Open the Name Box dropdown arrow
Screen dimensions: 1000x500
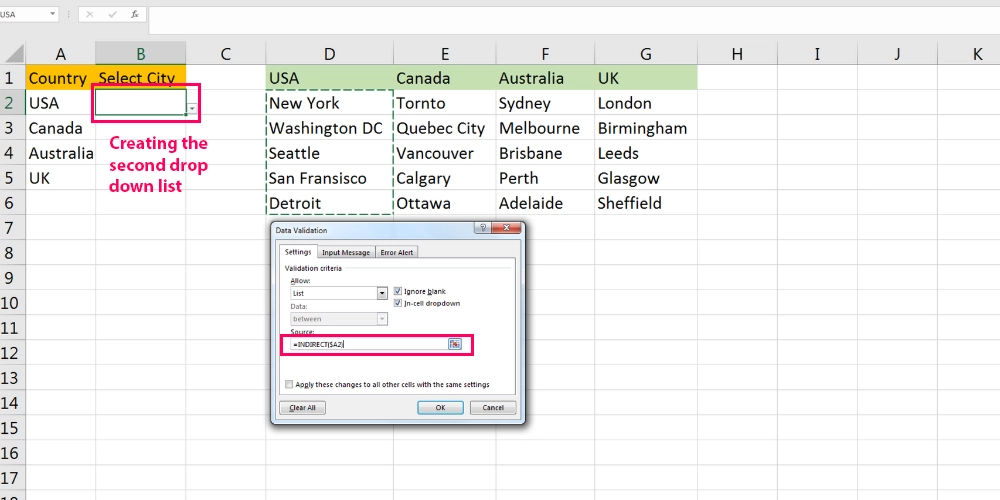(x=51, y=15)
